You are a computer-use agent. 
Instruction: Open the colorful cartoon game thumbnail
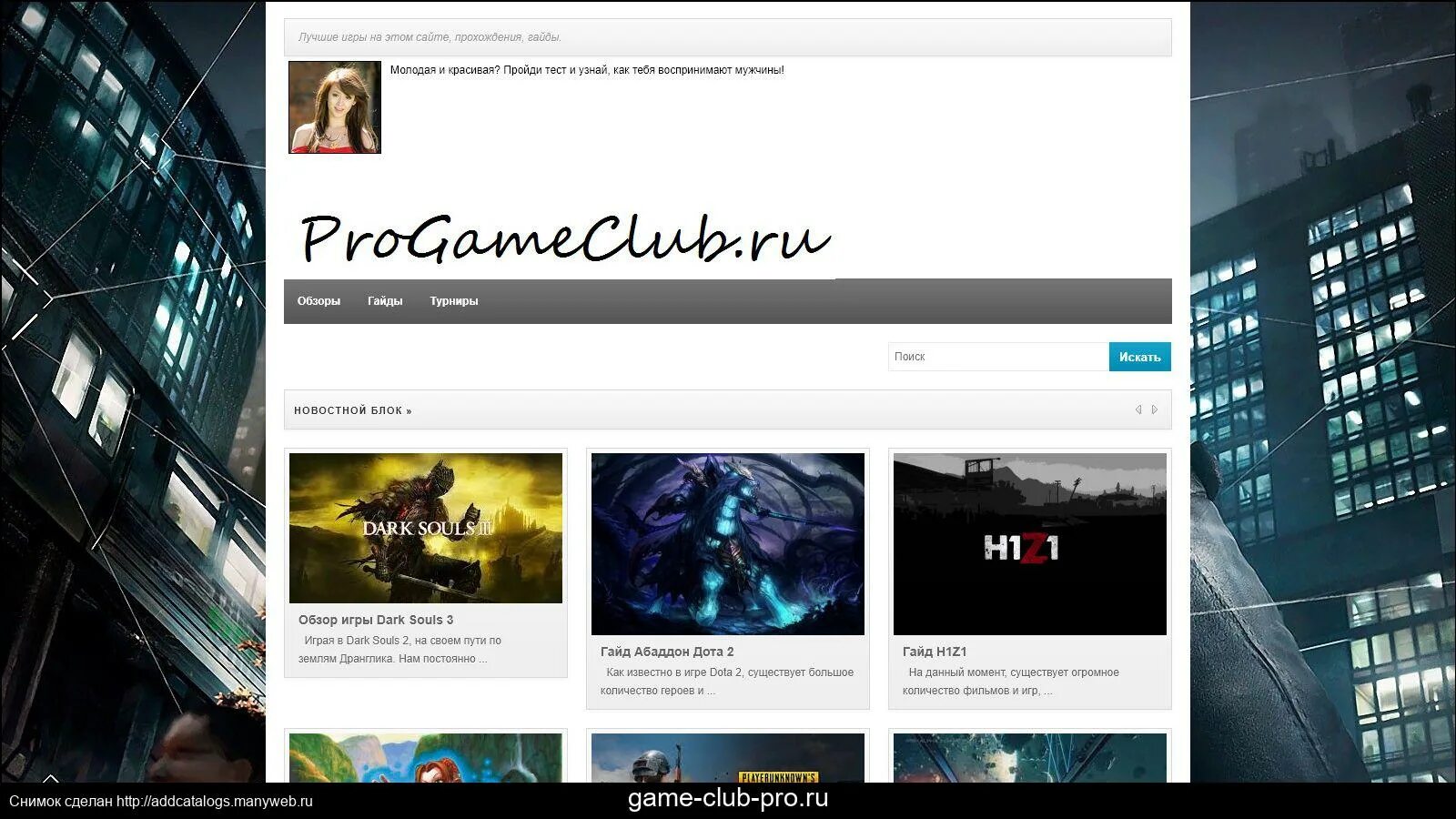point(426,758)
